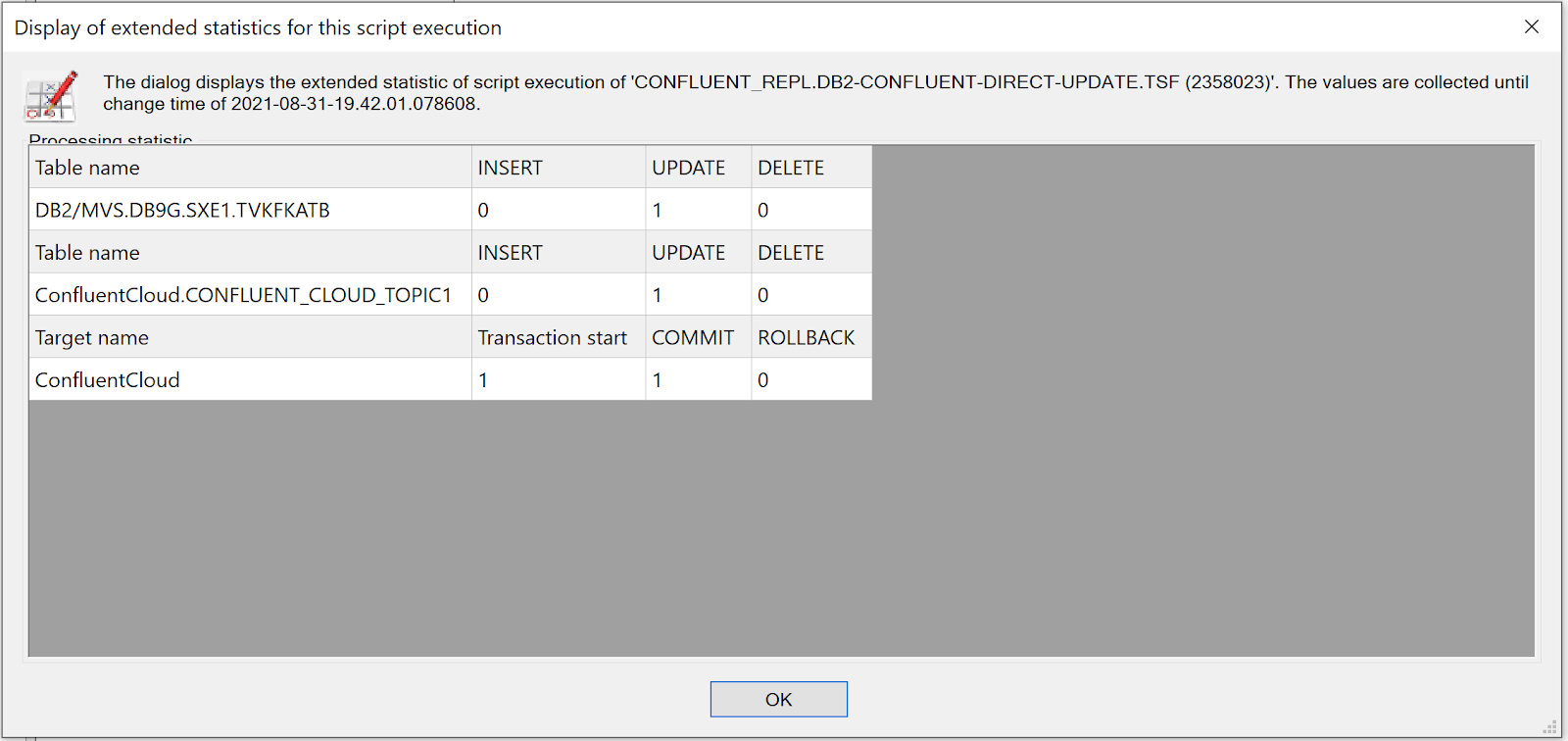Click the ConfluentCloud target name cell
1568x741 pixels.
click(250, 379)
